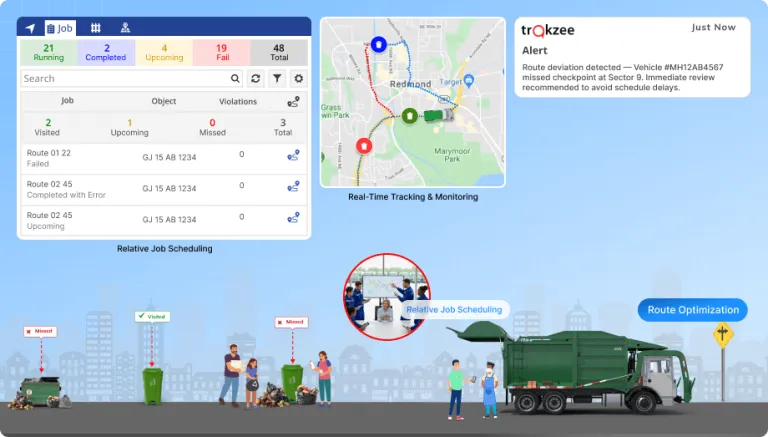
Task: Click in the Search input field
Action: point(124,78)
